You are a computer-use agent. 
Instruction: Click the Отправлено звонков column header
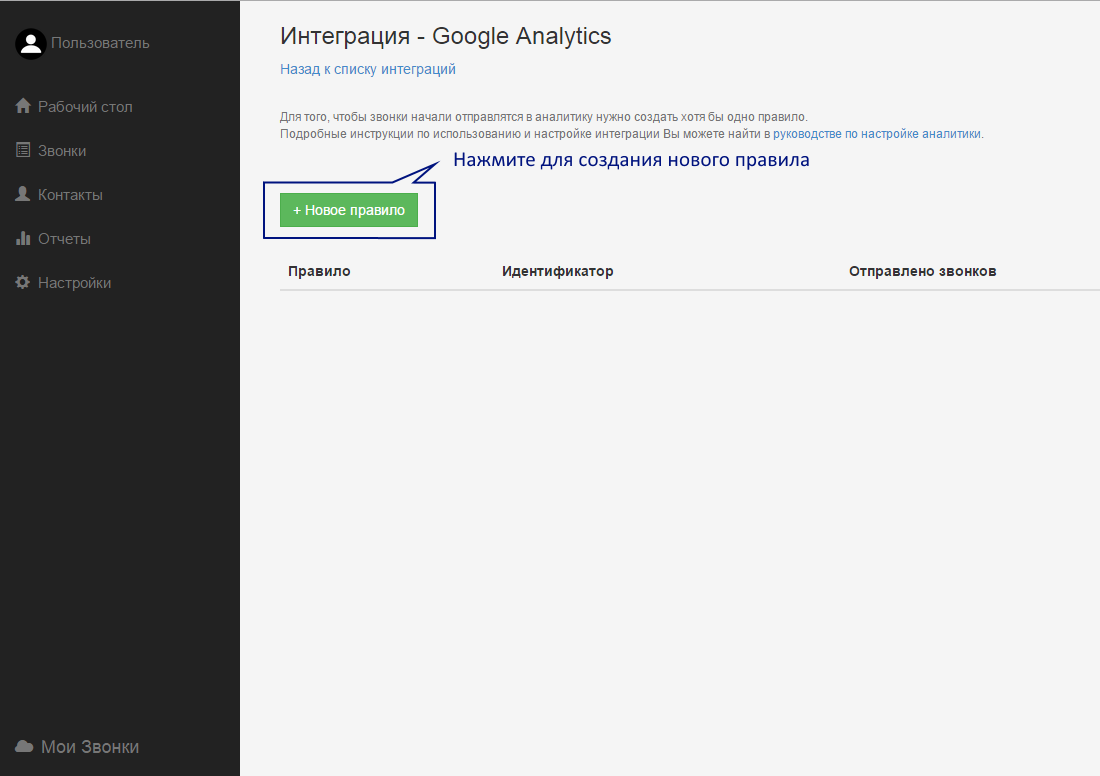tap(923, 271)
